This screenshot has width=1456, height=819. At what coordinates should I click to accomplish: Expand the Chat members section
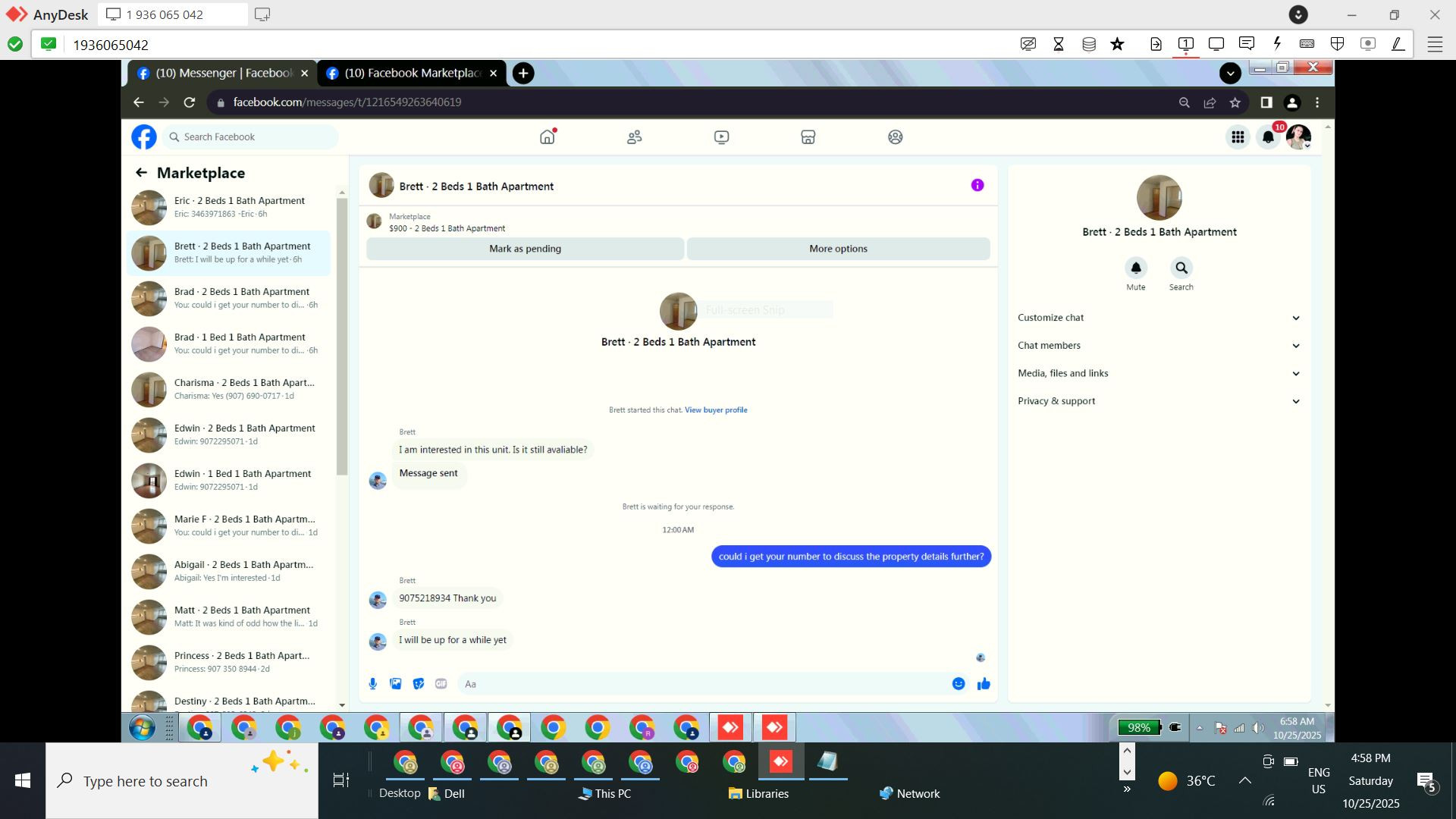(1158, 346)
